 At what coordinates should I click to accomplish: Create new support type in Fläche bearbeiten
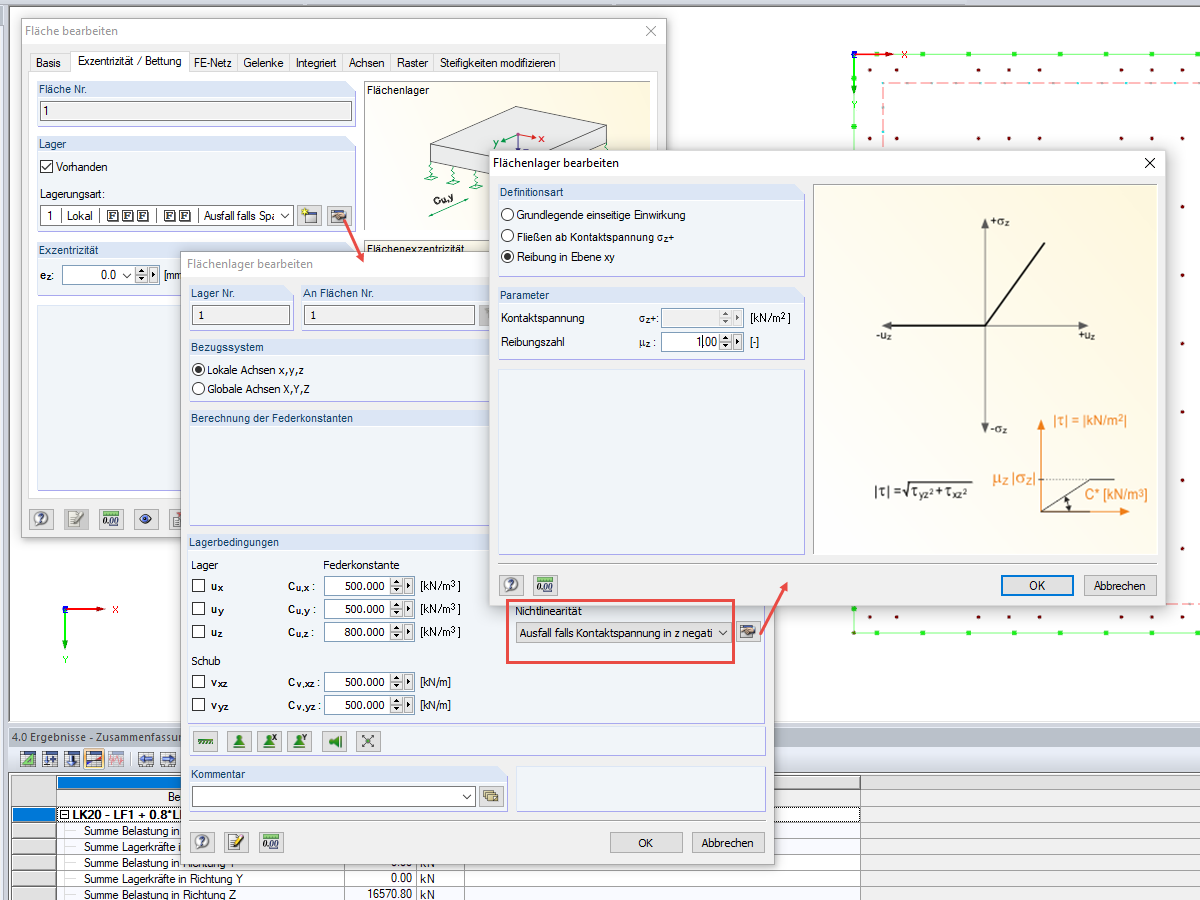(309, 215)
